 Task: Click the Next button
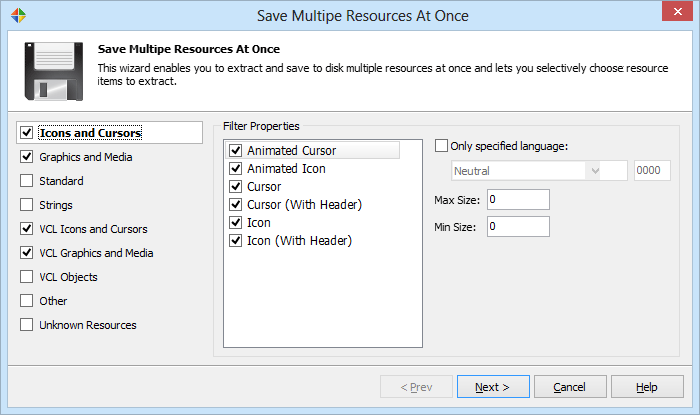click(493, 387)
